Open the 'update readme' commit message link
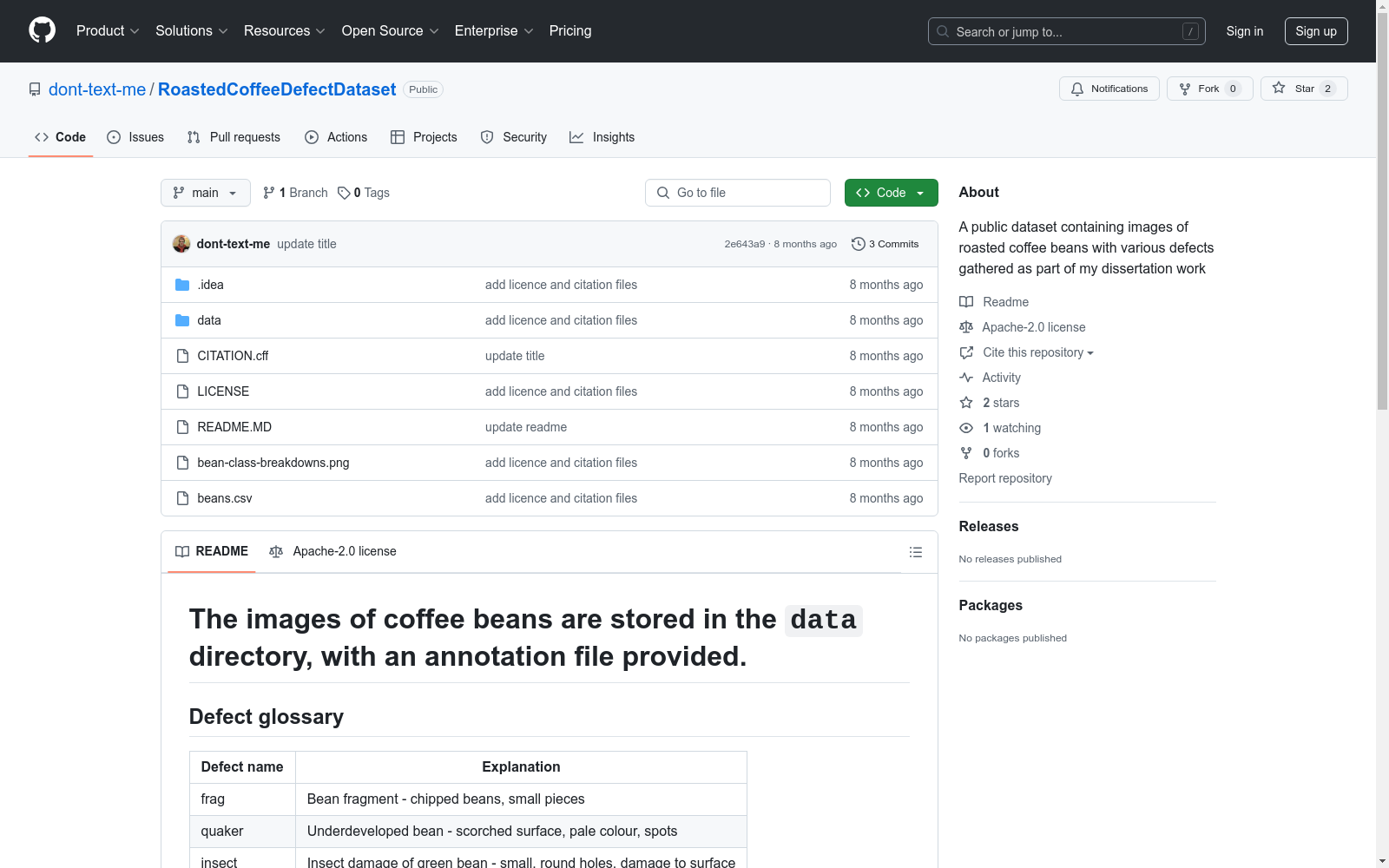Image resolution: width=1389 pixels, height=868 pixels. pos(526,427)
